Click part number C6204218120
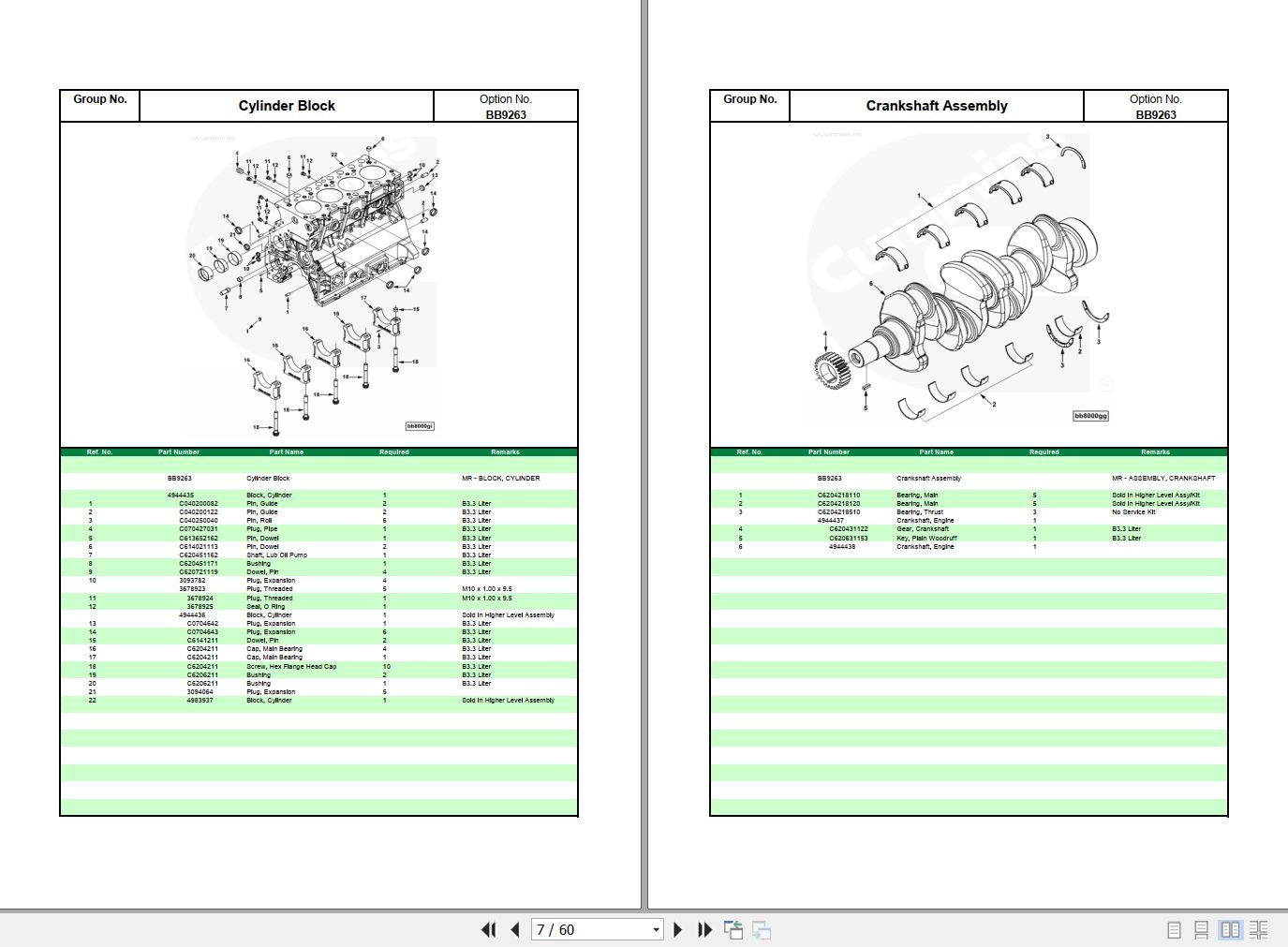The image size is (1288, 947). (838, 504)
